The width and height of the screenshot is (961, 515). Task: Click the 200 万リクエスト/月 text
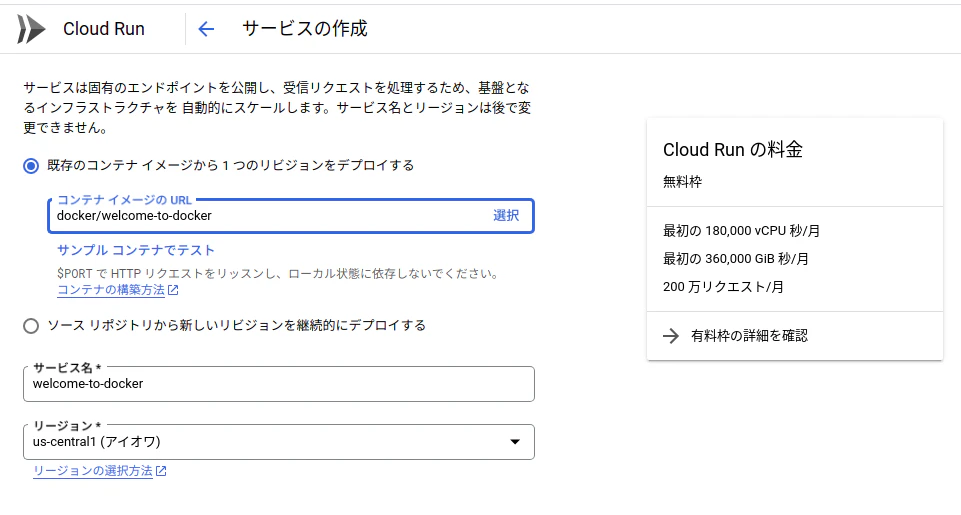tap(723, 287)
